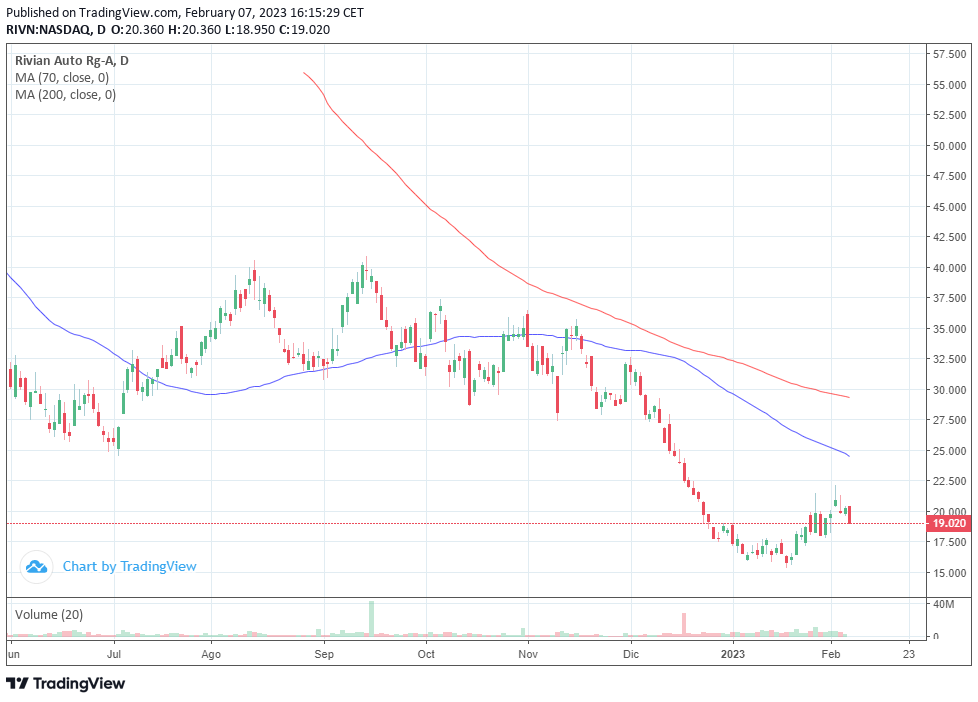Click the 42.500 price axis label
The width and height of the screenshot is (978, 702).
click(949, 237)
